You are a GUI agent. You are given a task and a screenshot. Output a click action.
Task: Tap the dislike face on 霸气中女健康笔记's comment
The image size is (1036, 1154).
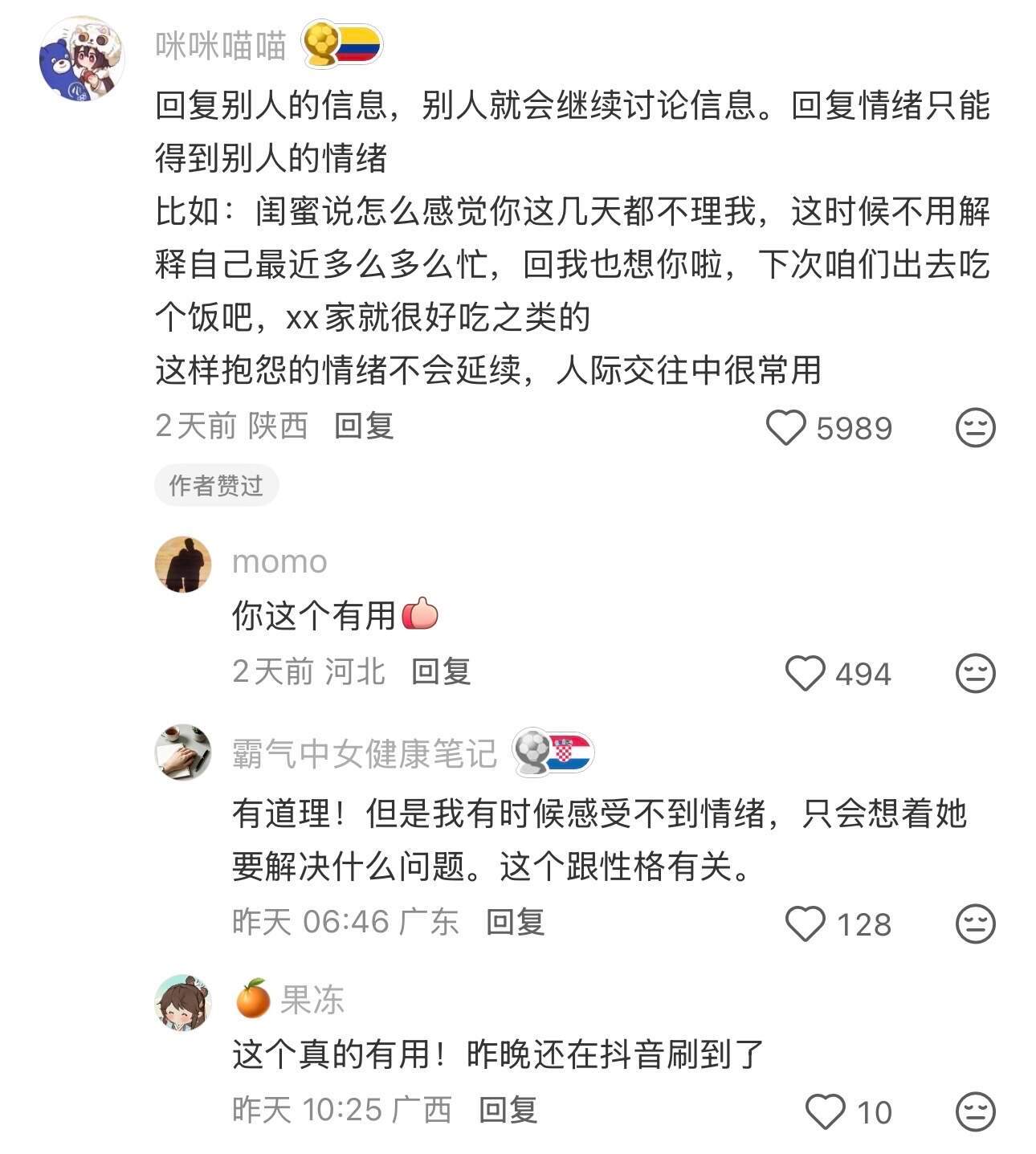975,924
